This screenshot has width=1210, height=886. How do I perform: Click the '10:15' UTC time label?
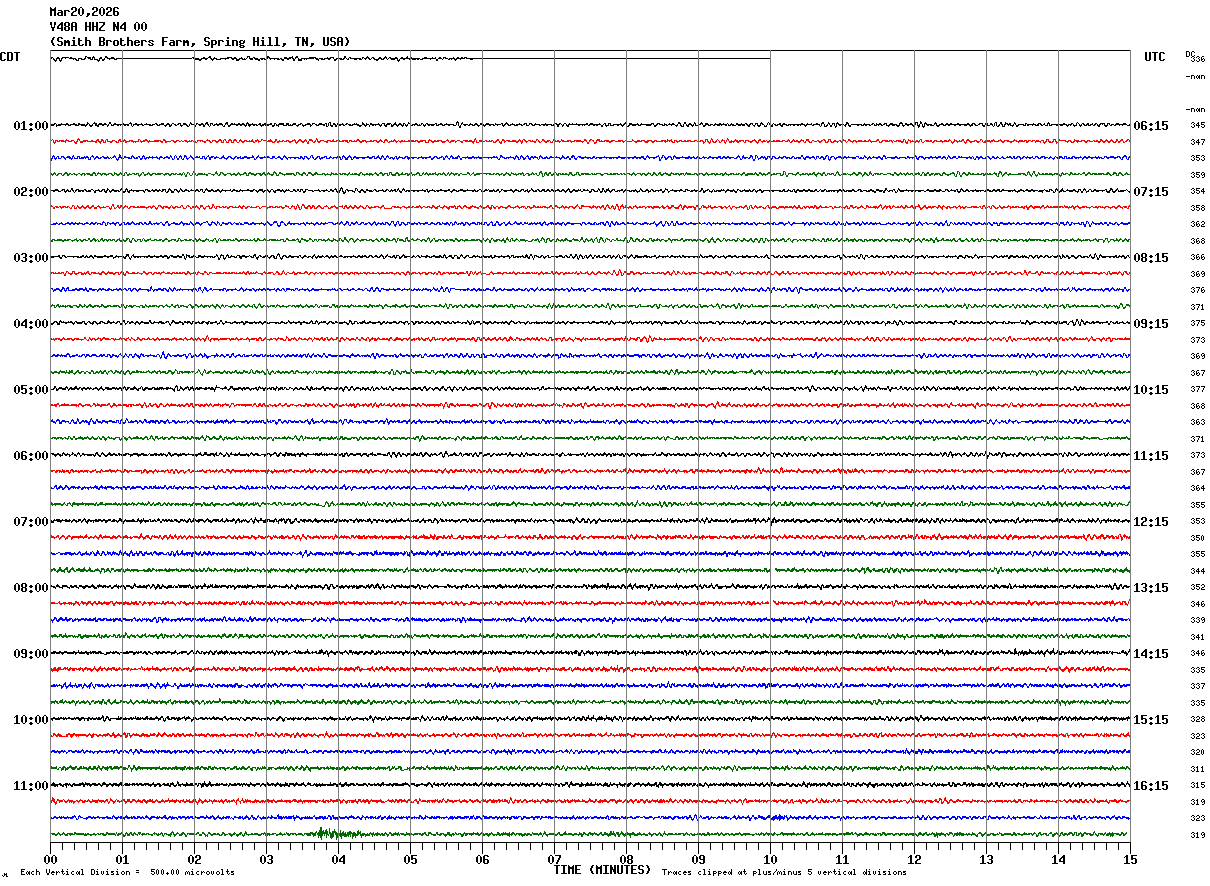(1151, 390)
